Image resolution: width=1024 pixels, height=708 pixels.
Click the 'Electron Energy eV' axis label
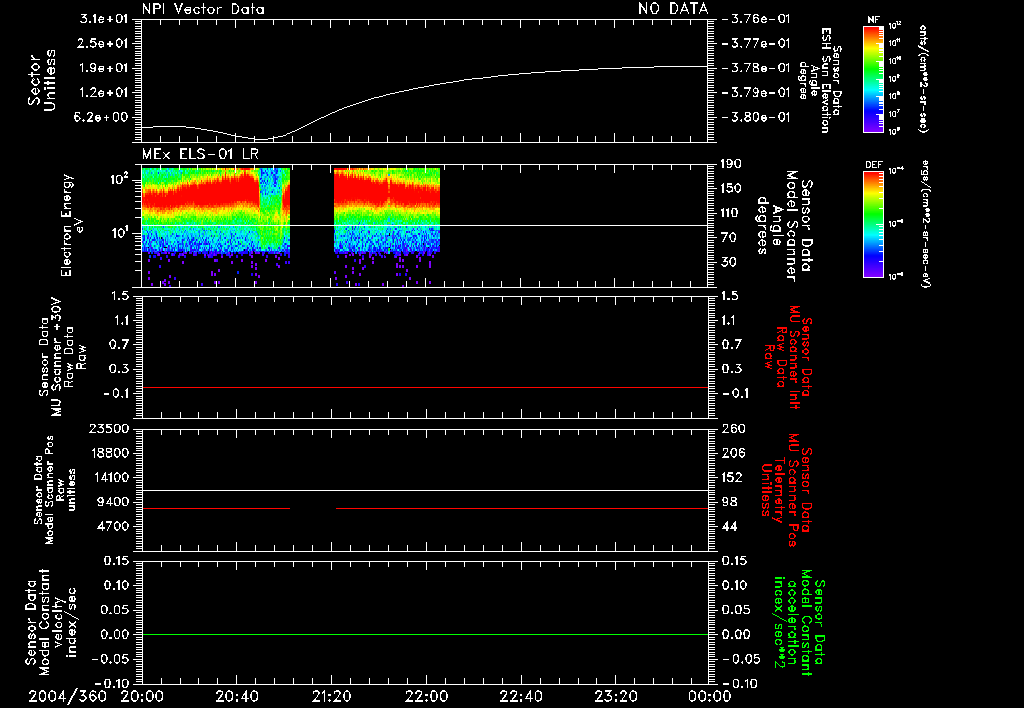tap(72, 225)
